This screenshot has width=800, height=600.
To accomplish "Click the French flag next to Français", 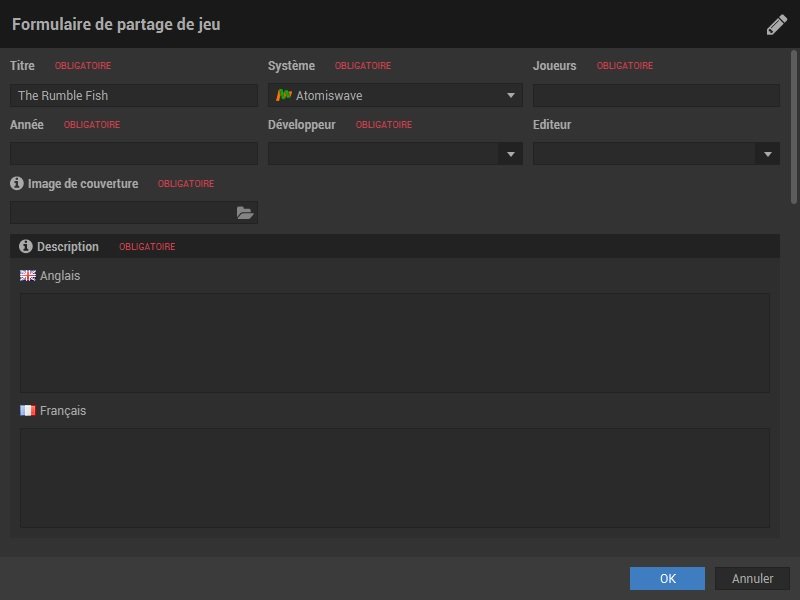I will click(x=28, y=410).
